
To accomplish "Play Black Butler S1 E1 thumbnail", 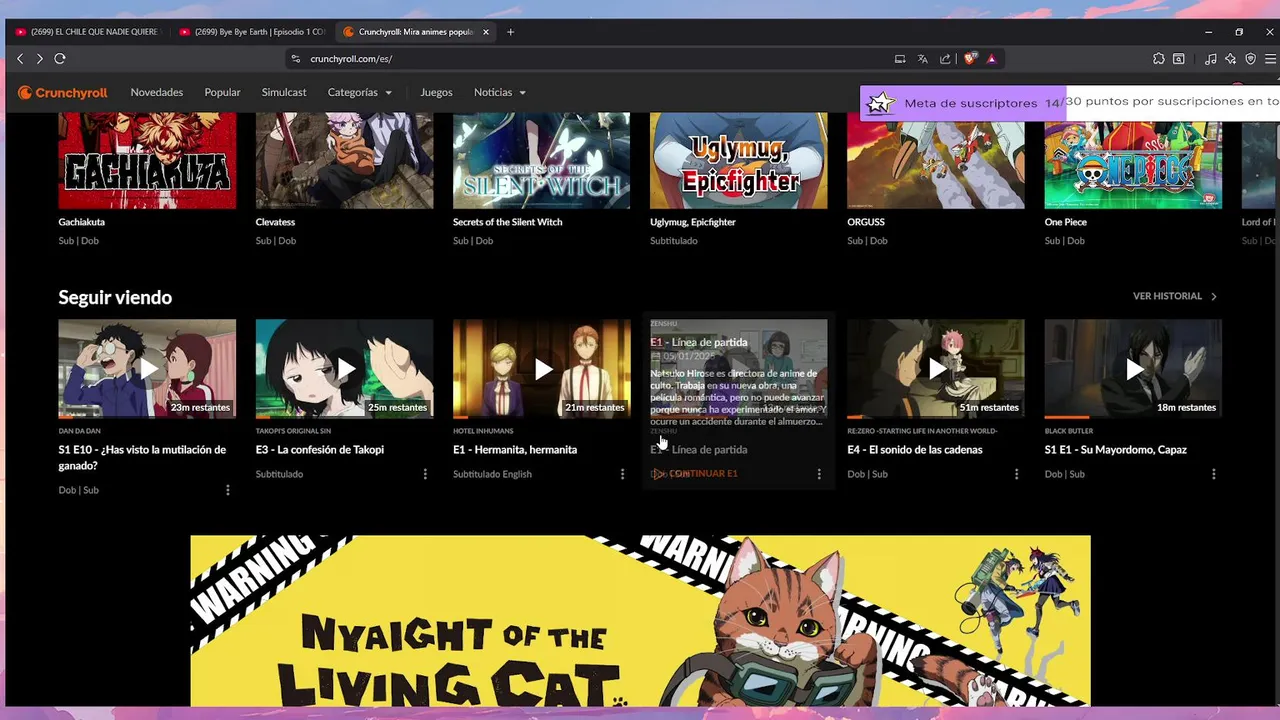I will point(1133,369).
